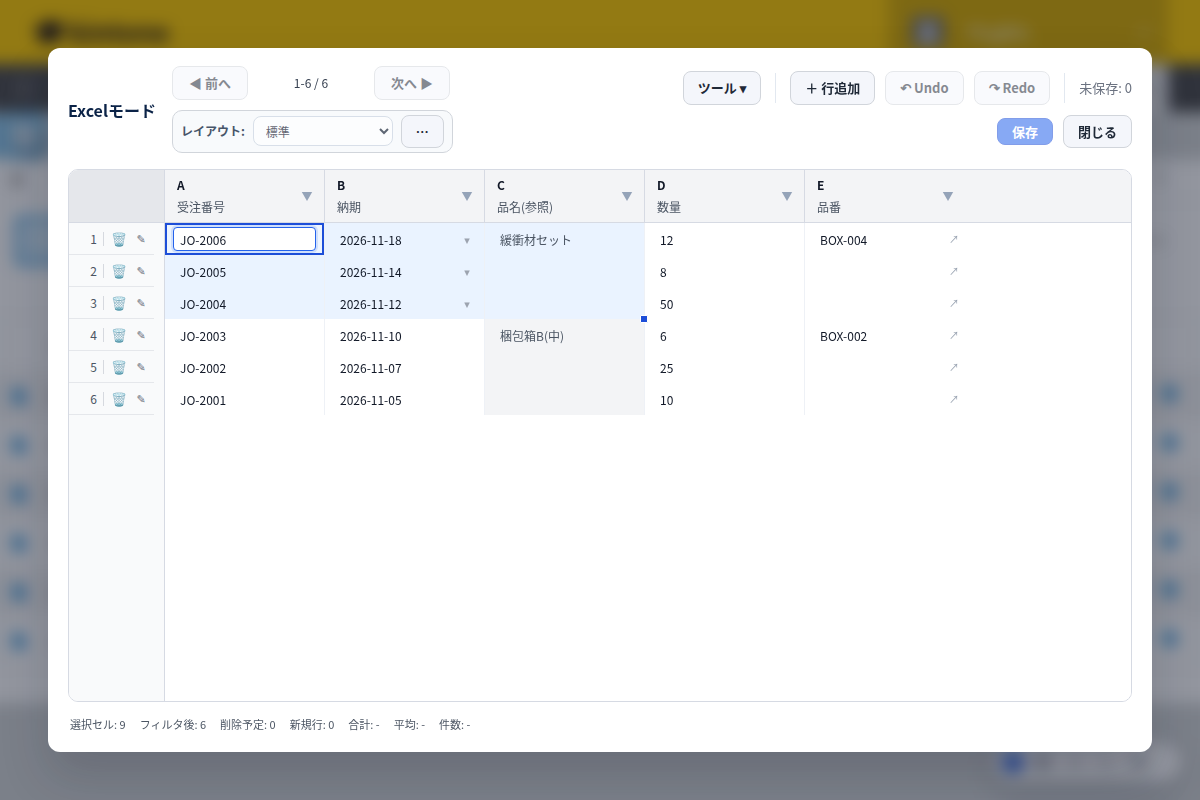Open filter for column C 品名(参照)

(x=627, y=196)
